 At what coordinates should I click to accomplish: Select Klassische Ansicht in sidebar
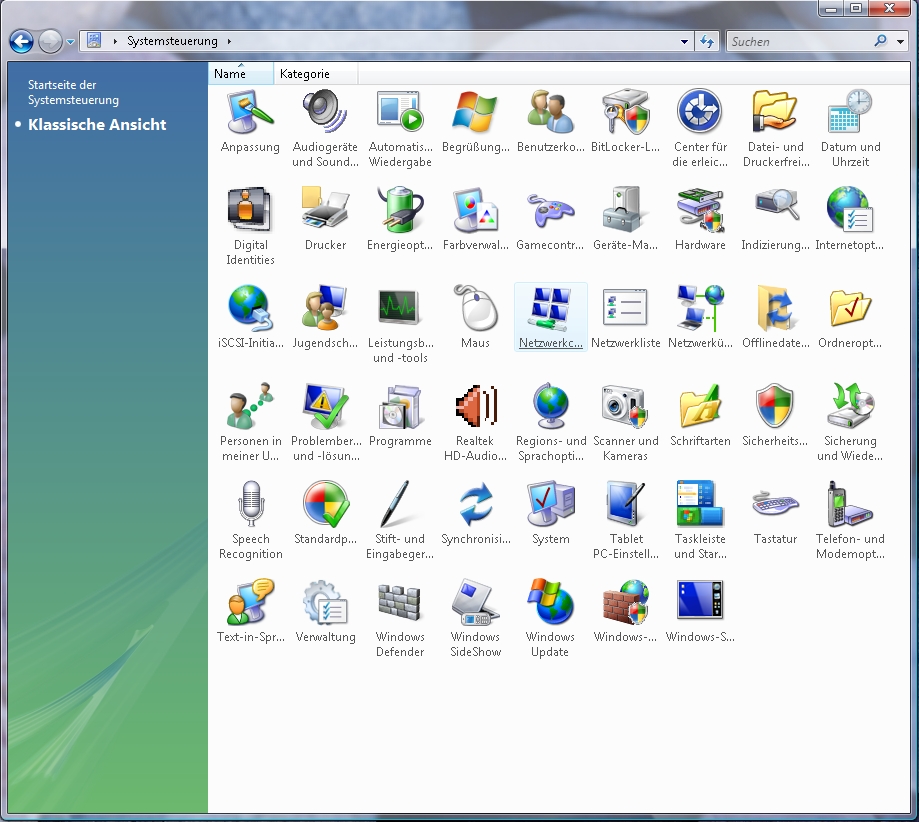pos(97,124)
